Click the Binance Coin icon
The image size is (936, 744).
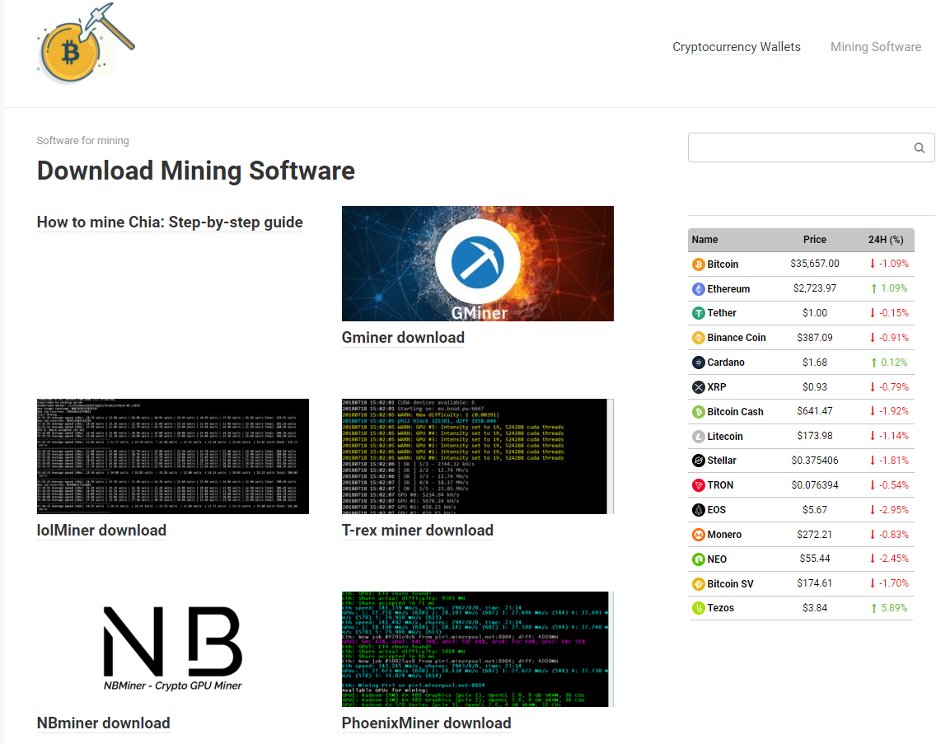698,337
